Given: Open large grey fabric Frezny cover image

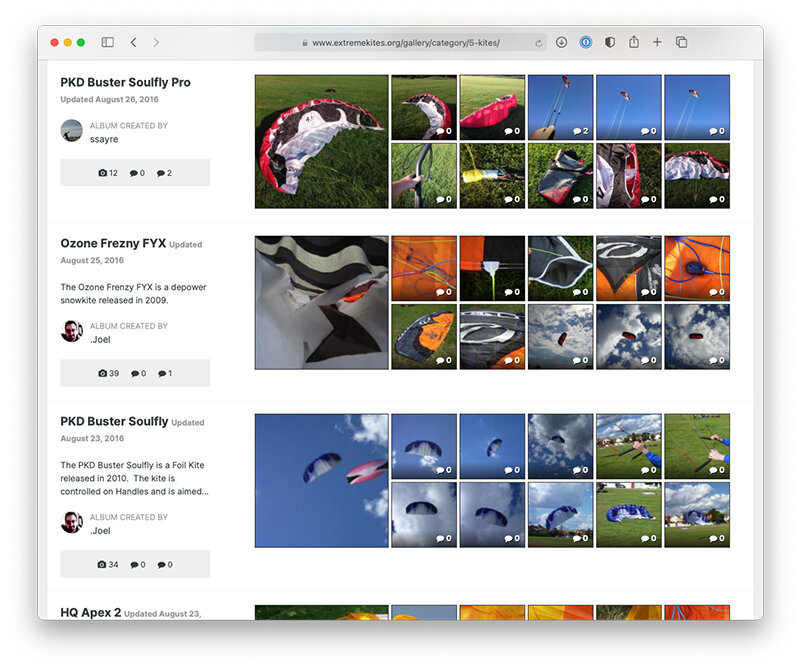Looking at the screenshot, I should tap(321, 303).
